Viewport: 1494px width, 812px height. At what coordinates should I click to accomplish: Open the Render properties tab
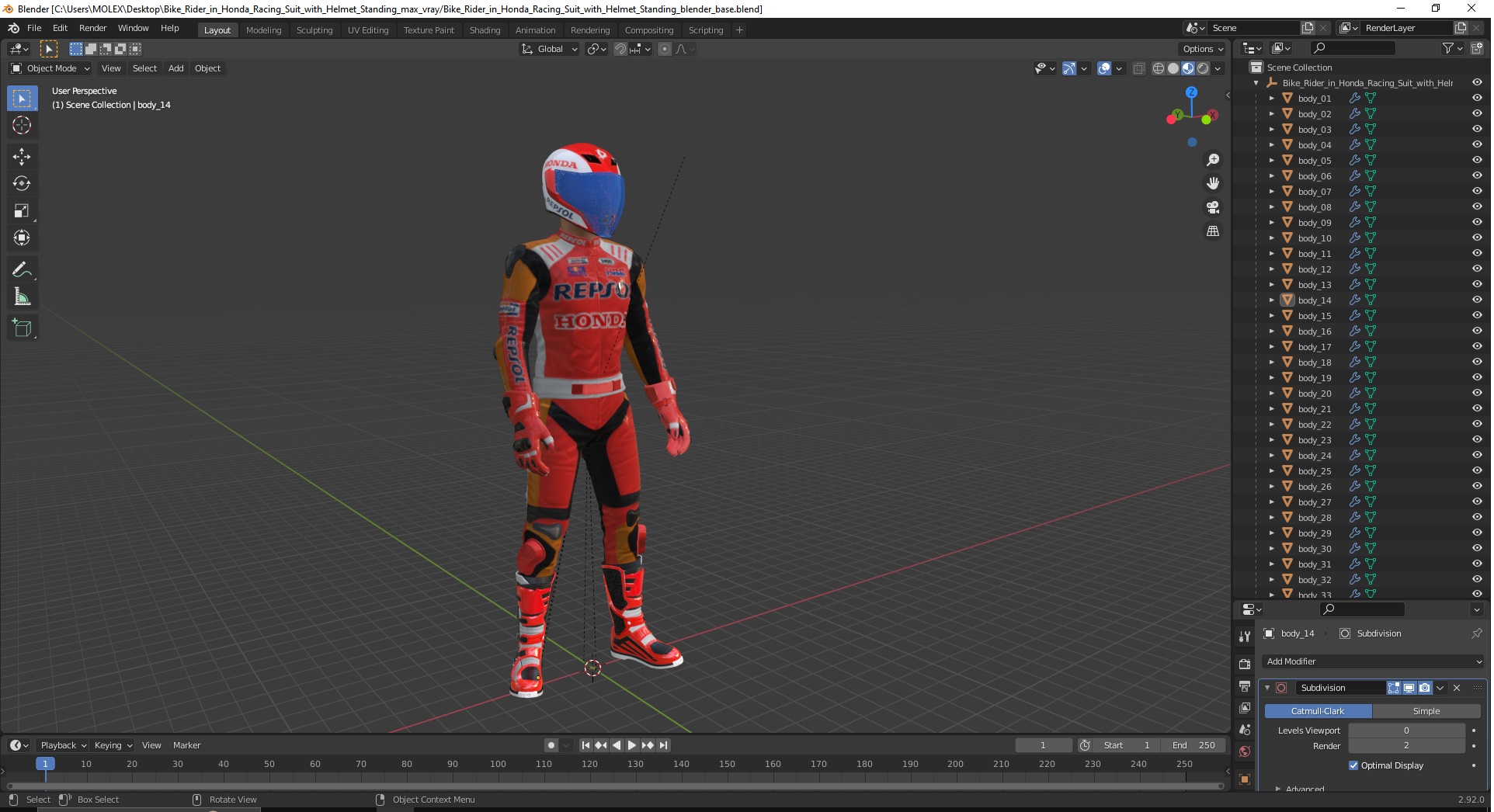tap(1245, 664)
